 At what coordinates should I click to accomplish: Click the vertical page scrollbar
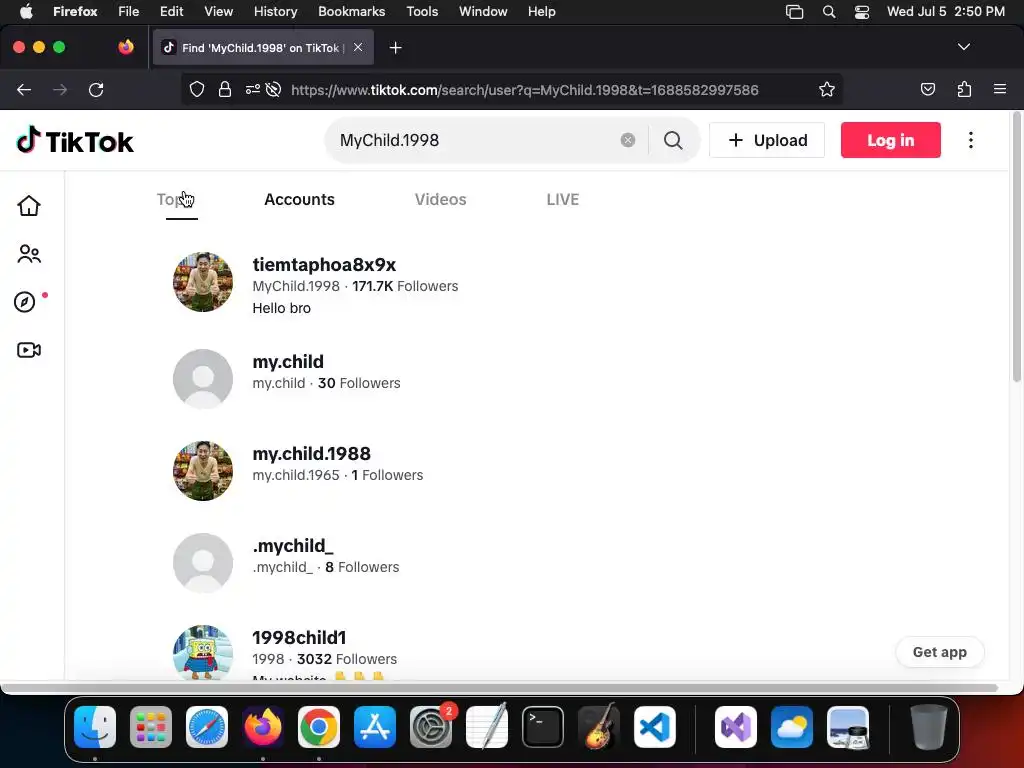coord(1016,248)
